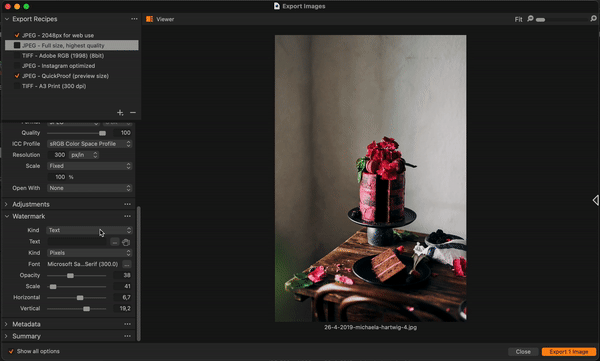Open the watermark Kind Text dropdown

pyautogui.click(x=90, y=230)
